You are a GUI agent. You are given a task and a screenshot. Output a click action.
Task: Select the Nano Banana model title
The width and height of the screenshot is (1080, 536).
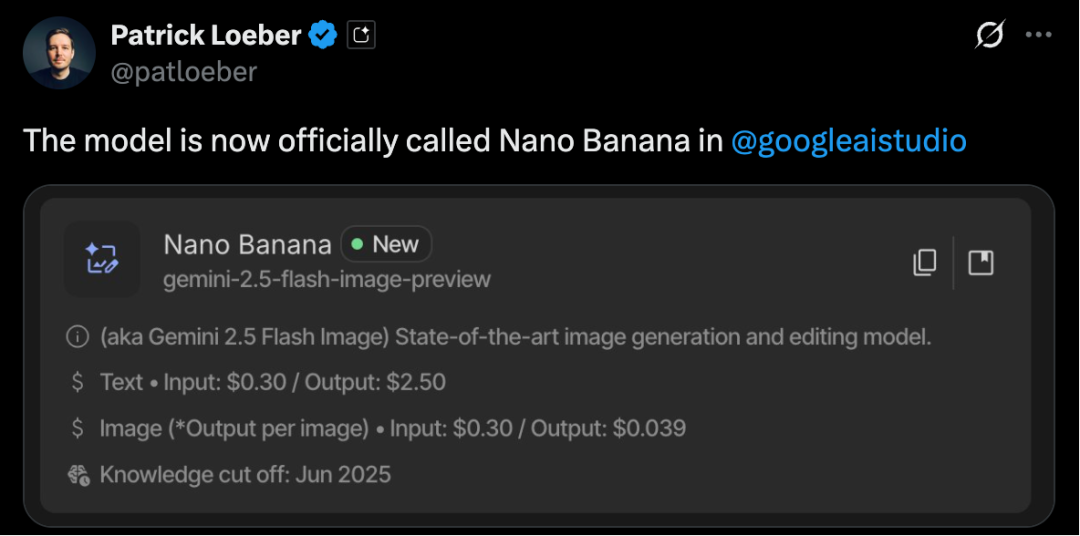pyautogui.click(x=247, y=245)
